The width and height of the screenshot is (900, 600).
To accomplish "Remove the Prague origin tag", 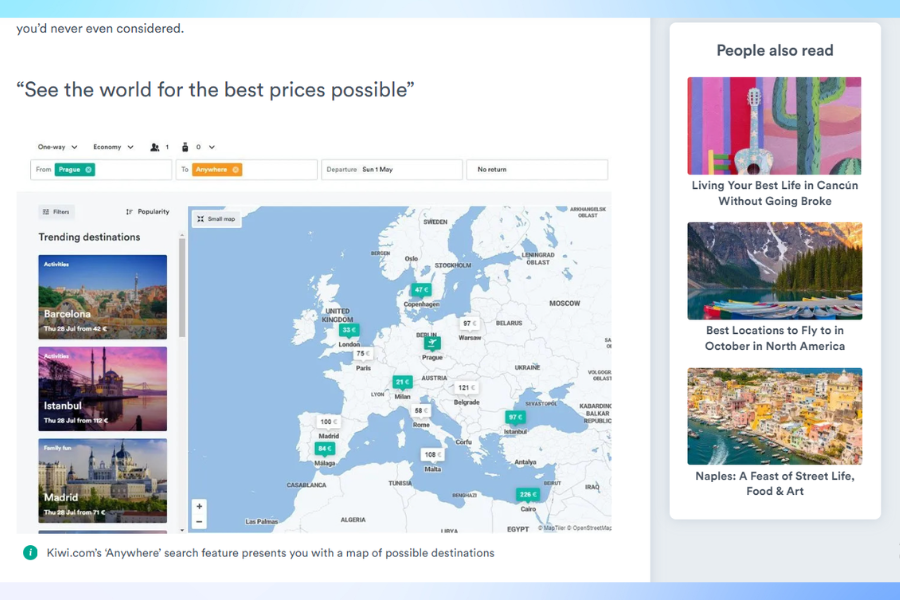I will pyautogui.click(x=89, y=170).
